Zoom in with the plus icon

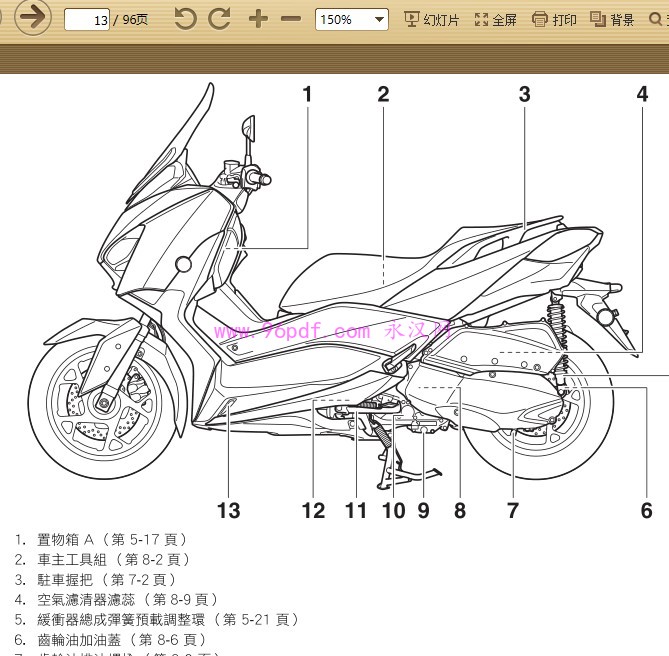tap(258, 19)
